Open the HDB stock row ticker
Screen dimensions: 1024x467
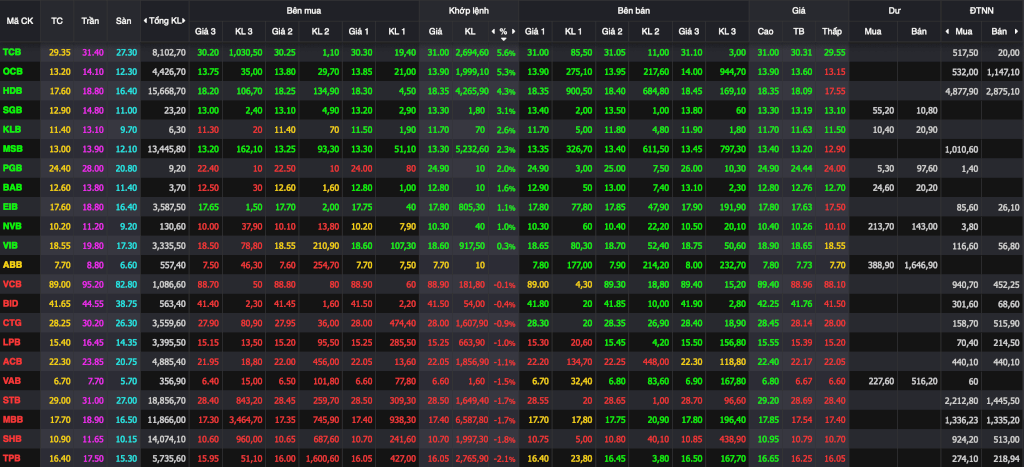12,91
